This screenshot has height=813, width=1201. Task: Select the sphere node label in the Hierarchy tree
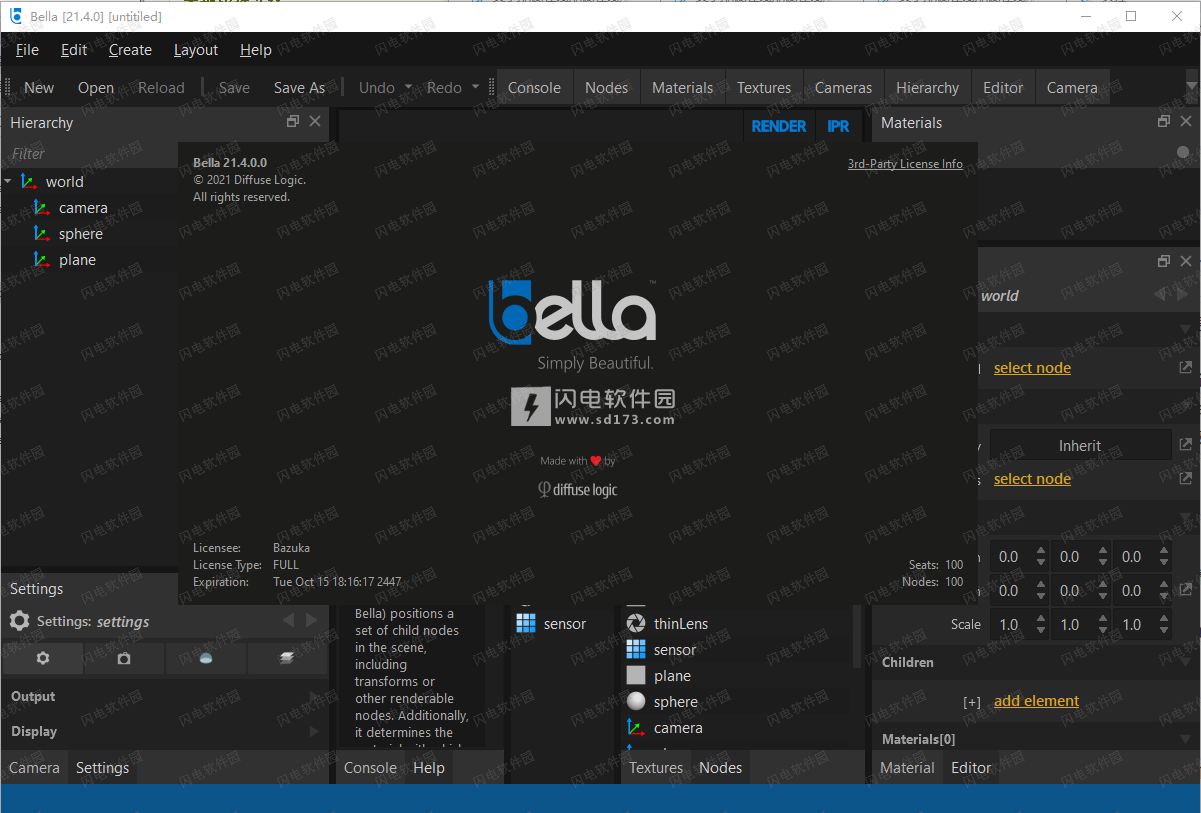coord(81,234)
